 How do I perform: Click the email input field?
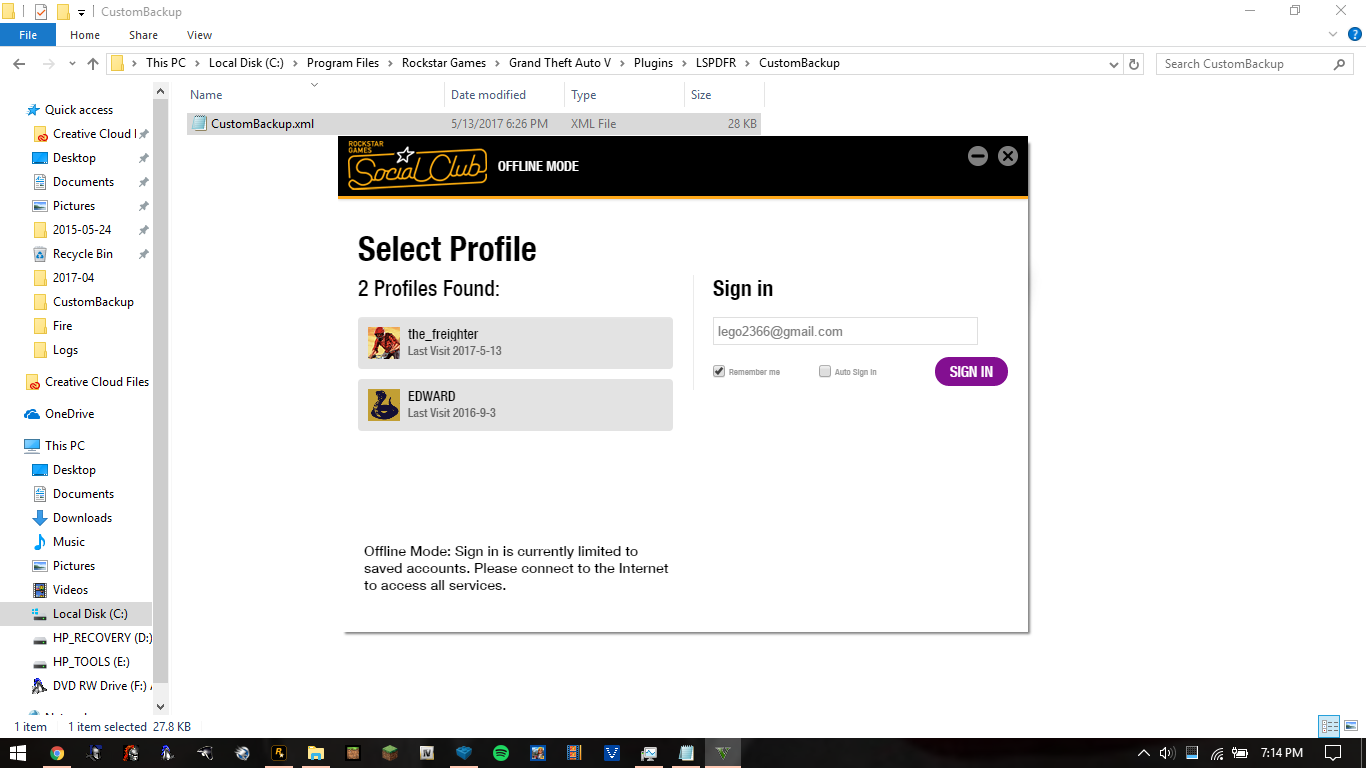tap(845, 331)
